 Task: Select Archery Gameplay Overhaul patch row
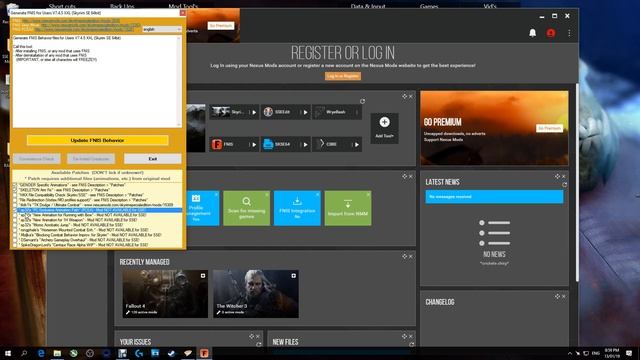pos(98,240)
